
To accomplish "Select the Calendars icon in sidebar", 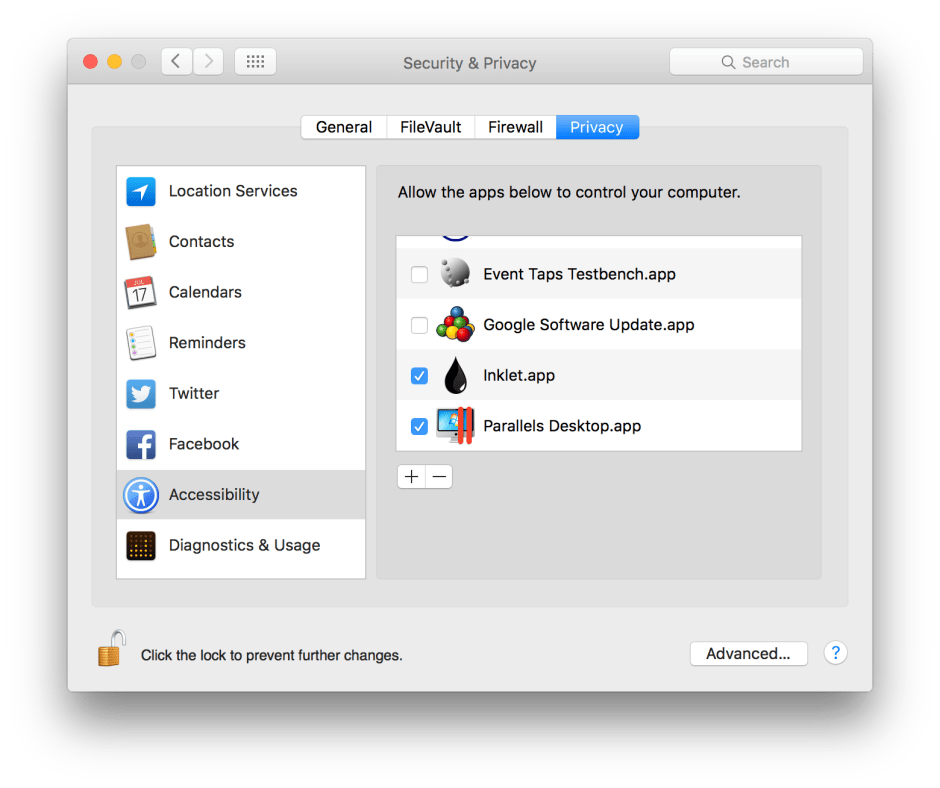I will tap(141, 292).
